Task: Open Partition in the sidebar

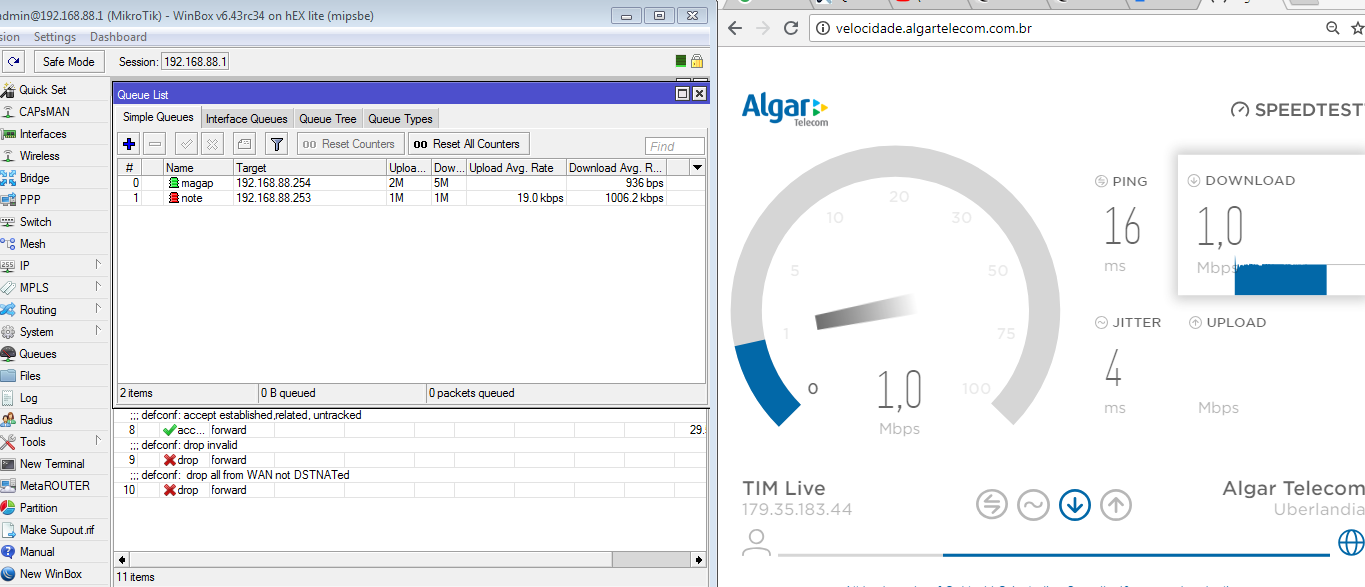Action: click(39, 508)
